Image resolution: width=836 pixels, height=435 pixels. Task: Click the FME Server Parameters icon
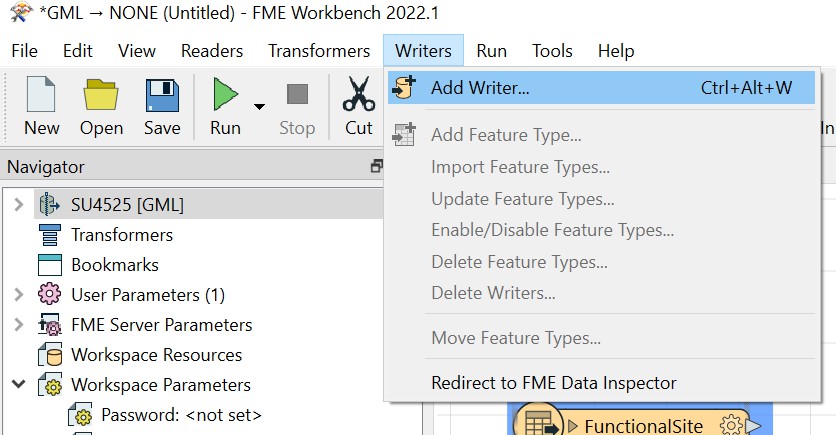pyautogui.click(x=50, y=325)
